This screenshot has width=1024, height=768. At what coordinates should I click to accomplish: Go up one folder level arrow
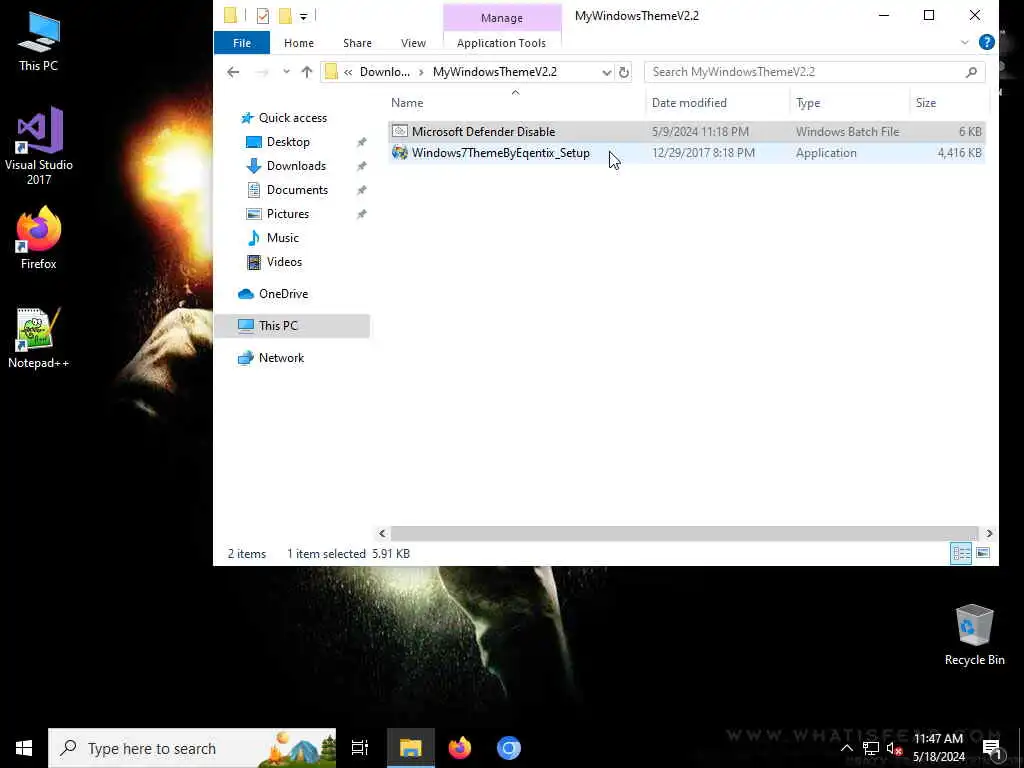(306, 72)
